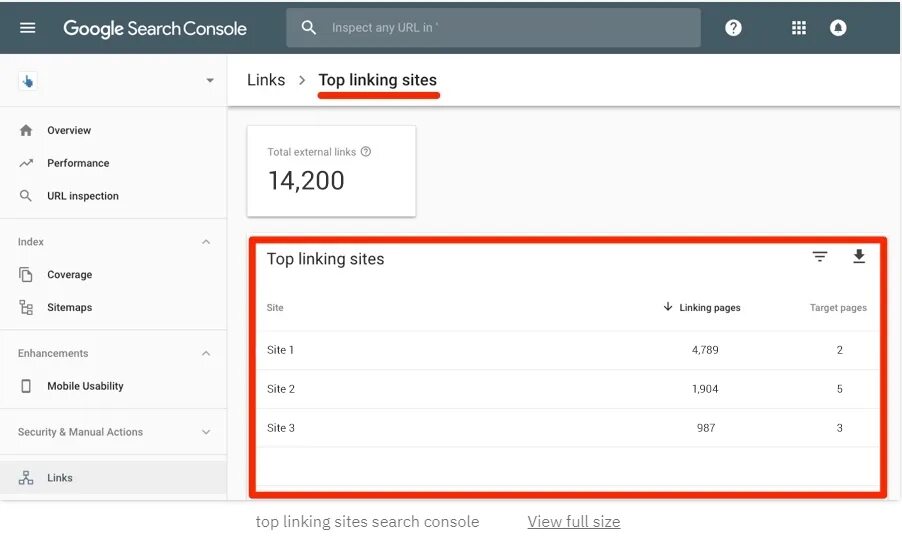Click the Inspect any URL search field
This screenshot has width=902, height=540.
[x=510, y=28]
